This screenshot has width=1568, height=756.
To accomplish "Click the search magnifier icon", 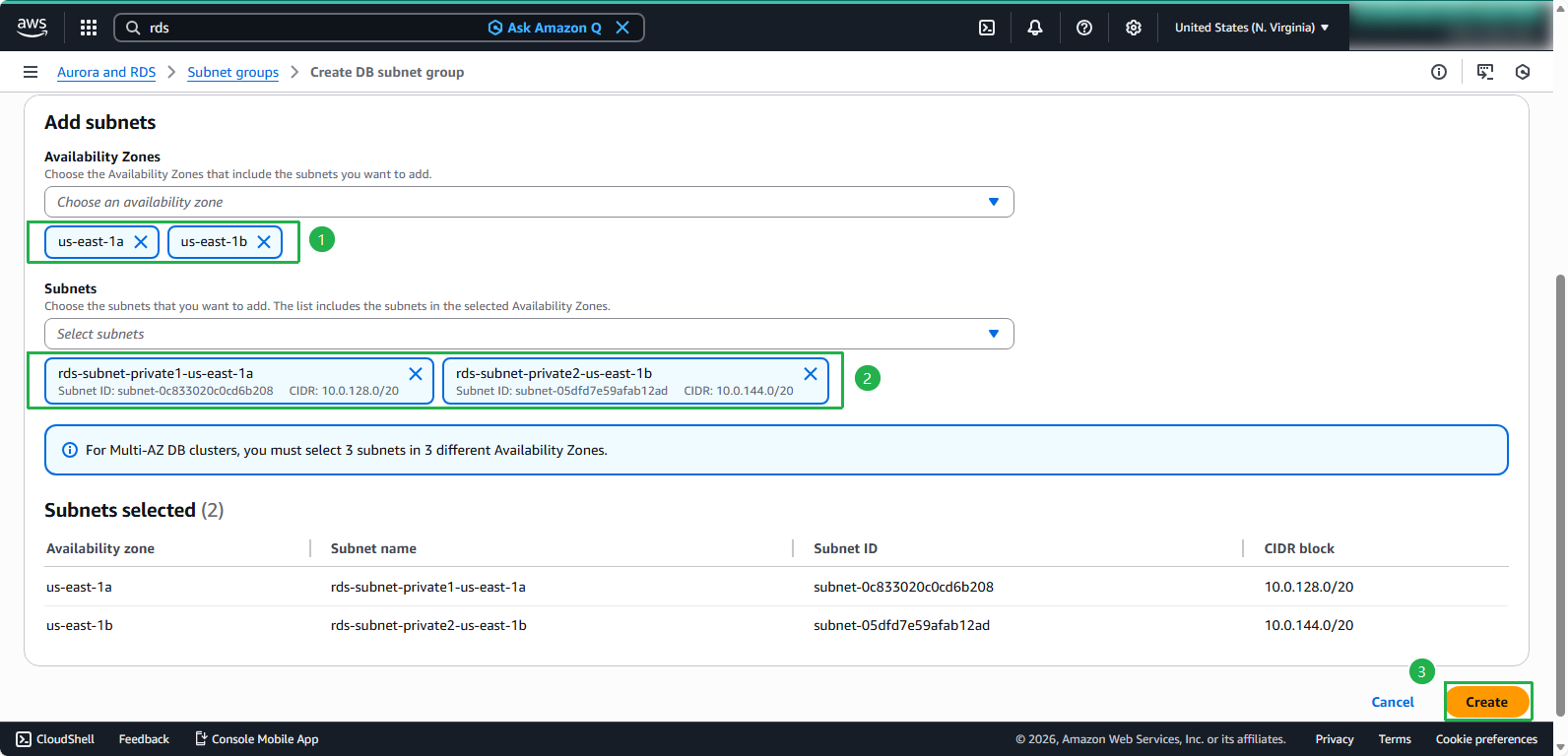I will tap(133, 28).
